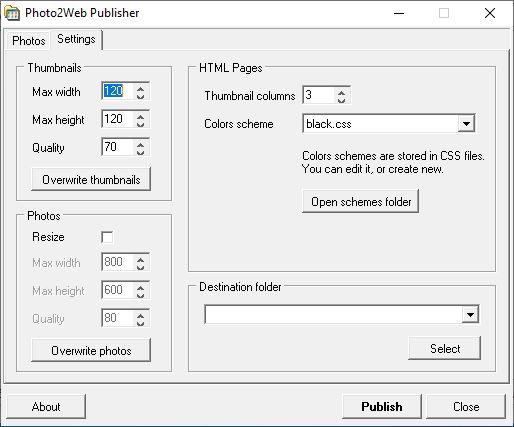
Task: Open the About dialog
Action: coord(46,407)
